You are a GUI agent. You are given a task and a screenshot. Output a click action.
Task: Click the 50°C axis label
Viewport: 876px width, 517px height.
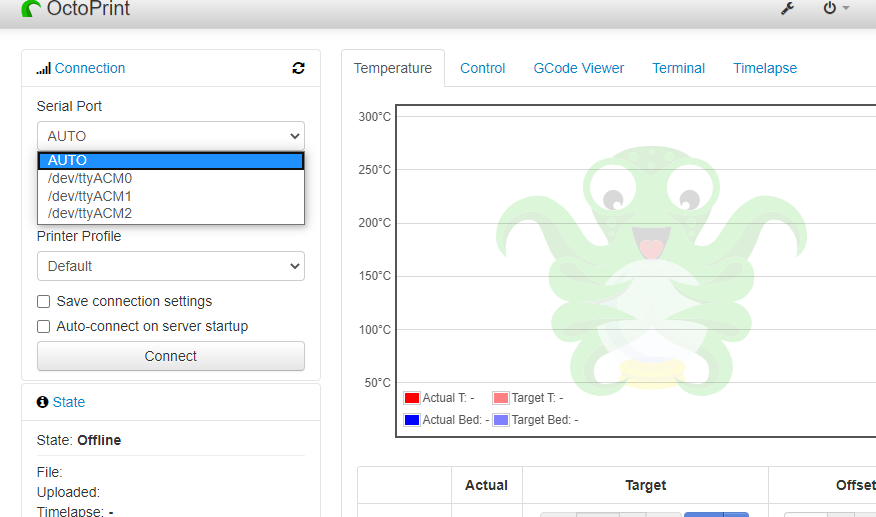pyautogui.click(x=378, y=383)
